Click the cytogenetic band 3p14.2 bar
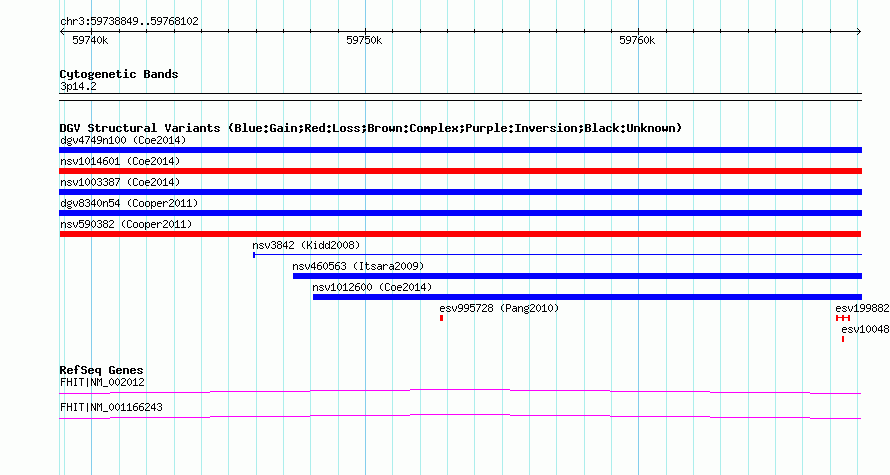This screenshot has width=890, height=475. [460, 97]
